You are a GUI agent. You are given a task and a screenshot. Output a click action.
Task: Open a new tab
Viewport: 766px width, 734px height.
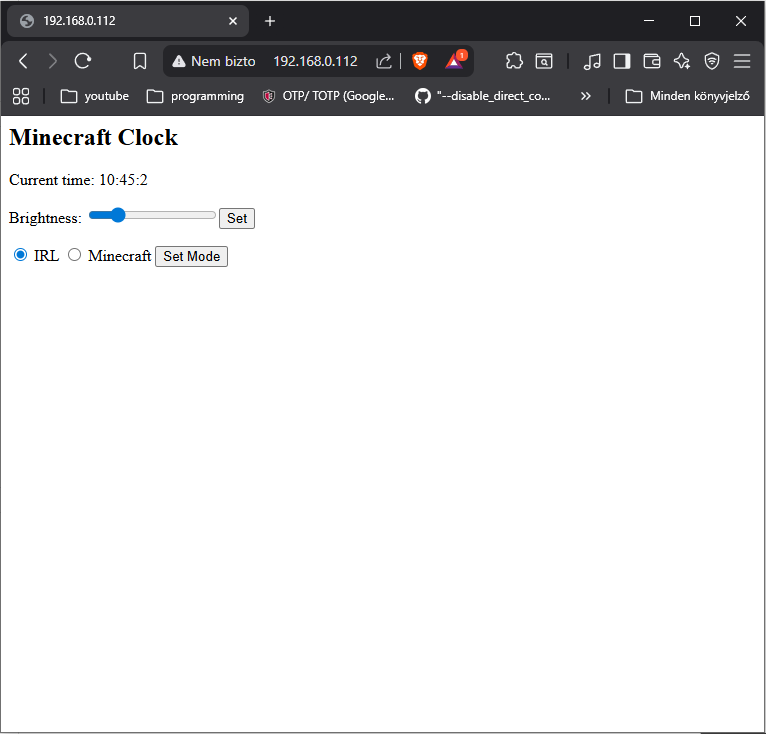[270, 21]
